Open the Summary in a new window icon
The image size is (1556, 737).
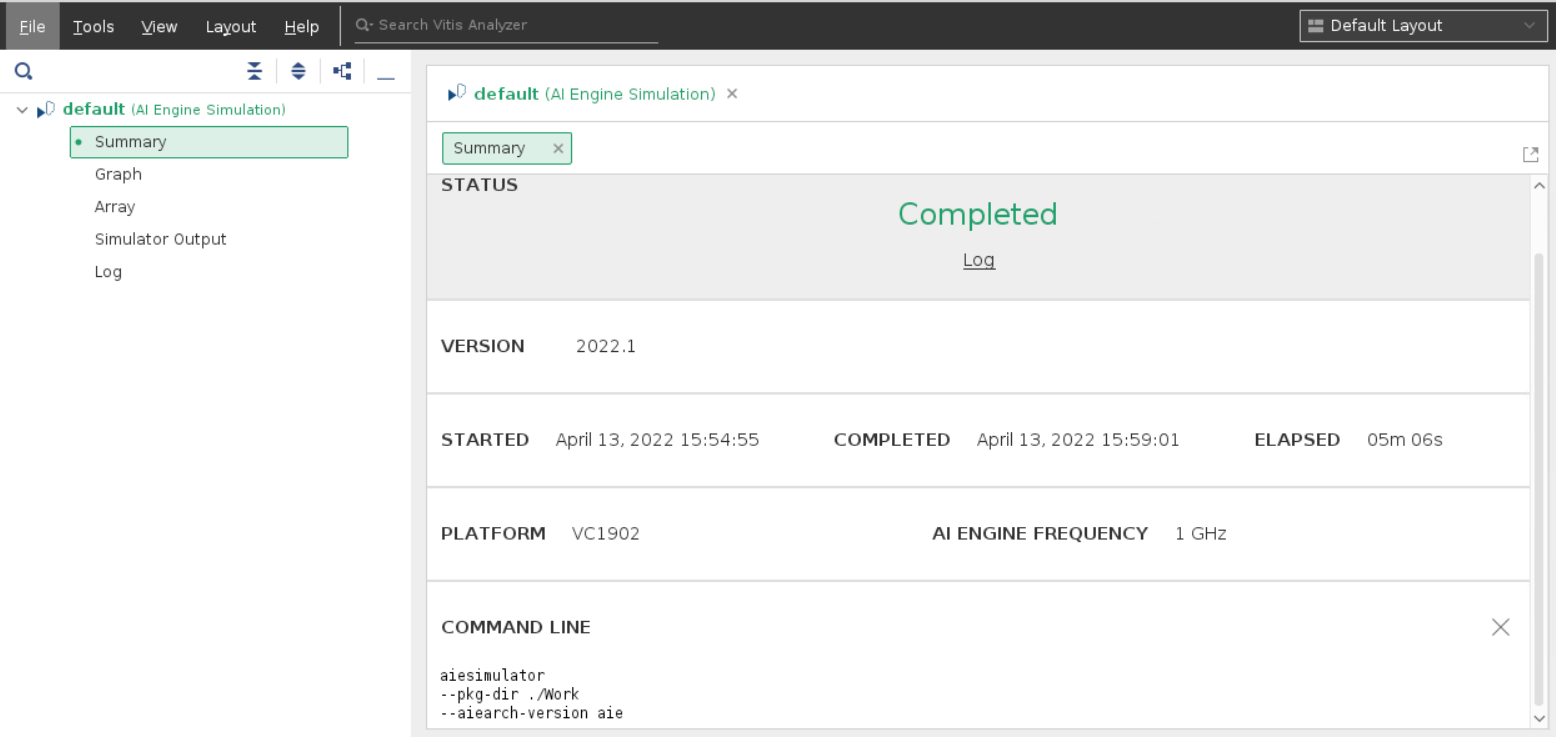click(1530, 154)
